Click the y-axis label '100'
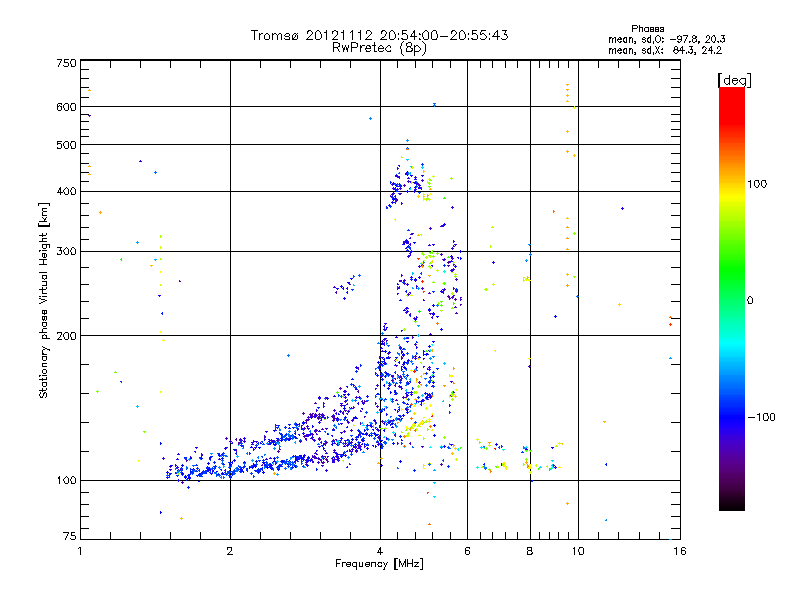 66,480
